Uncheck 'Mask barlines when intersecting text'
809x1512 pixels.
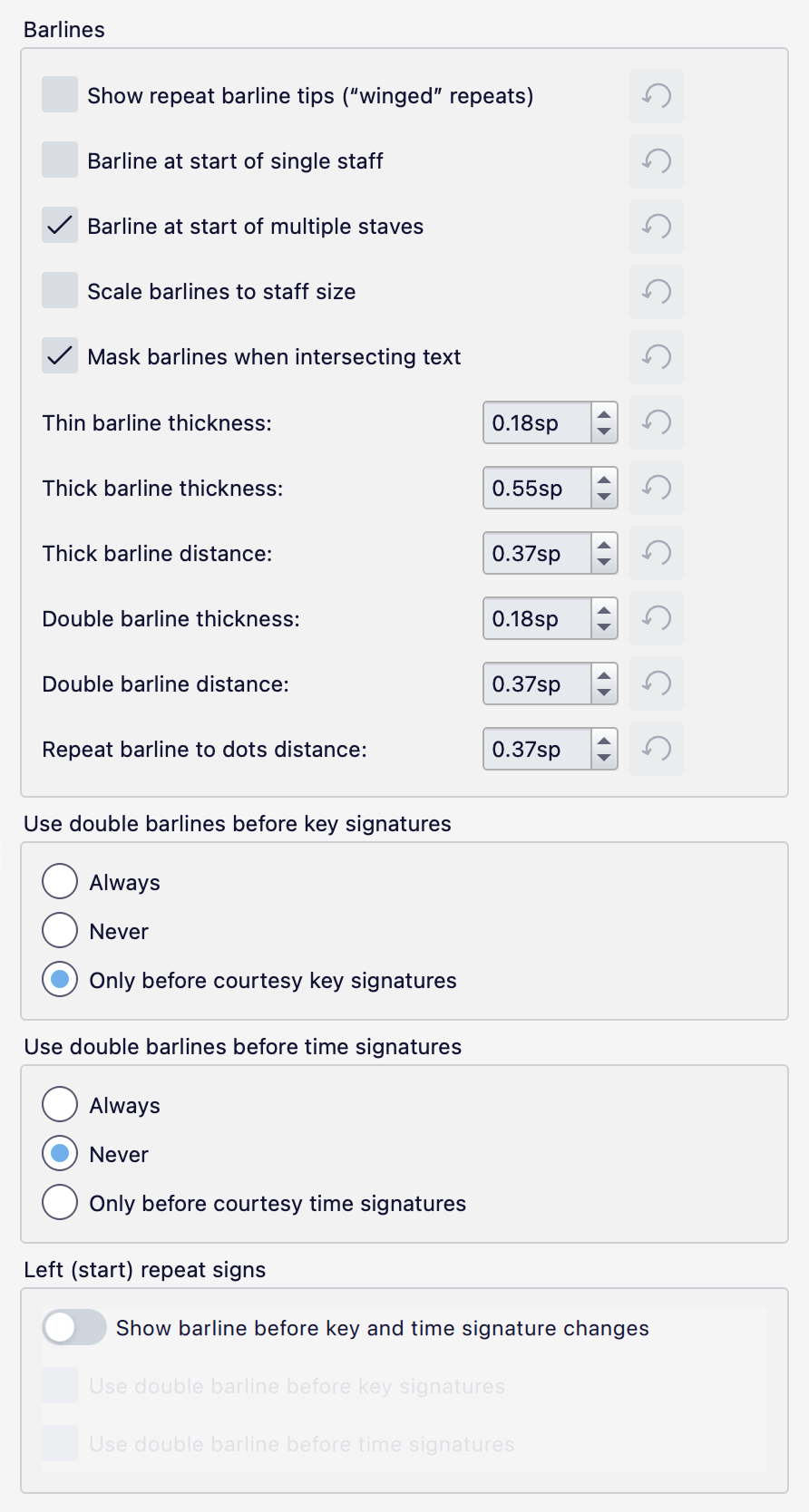(58, 356)
